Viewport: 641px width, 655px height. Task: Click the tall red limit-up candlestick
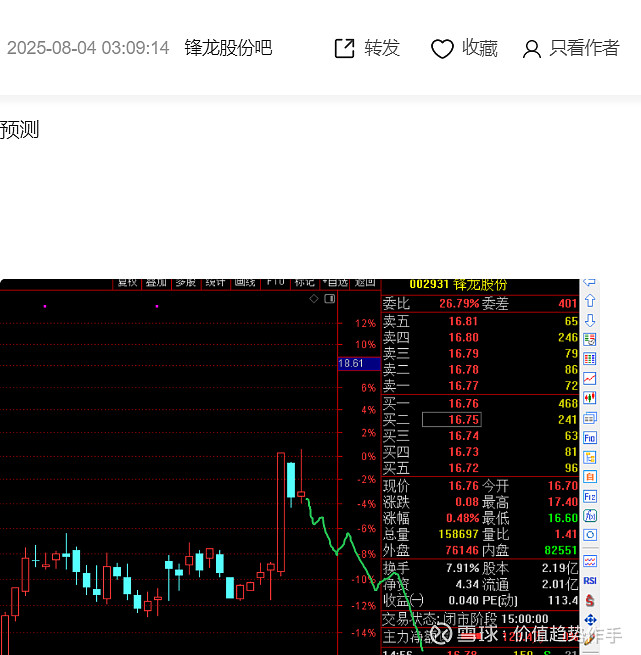pos(281,512)
